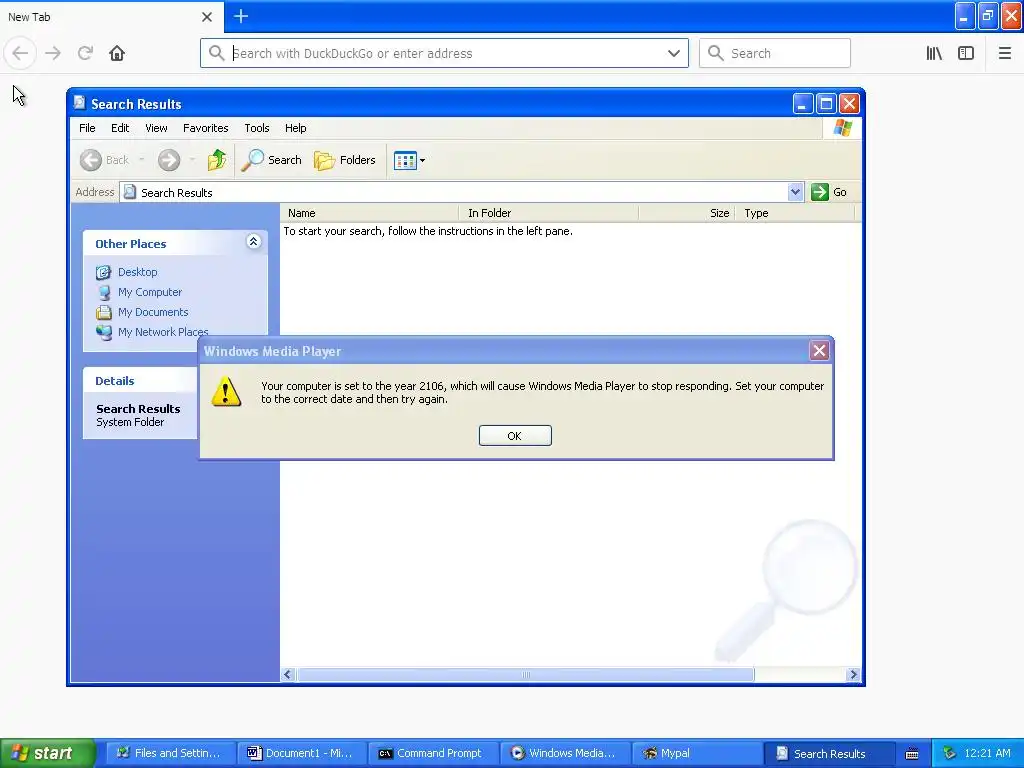Screen dimensions: 1024x768
Task: Reload the browser page
Action: pyautogui.click(x=85, y=53)
